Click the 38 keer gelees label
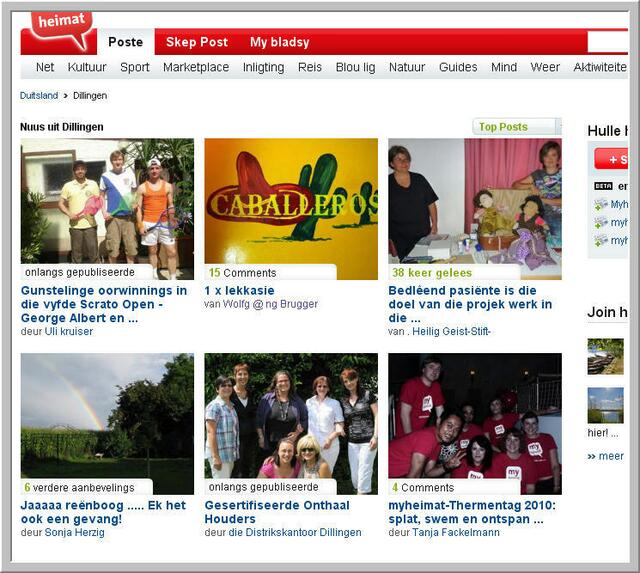The height and width of the screenshot is (573, 640). (x=432, y=273)
